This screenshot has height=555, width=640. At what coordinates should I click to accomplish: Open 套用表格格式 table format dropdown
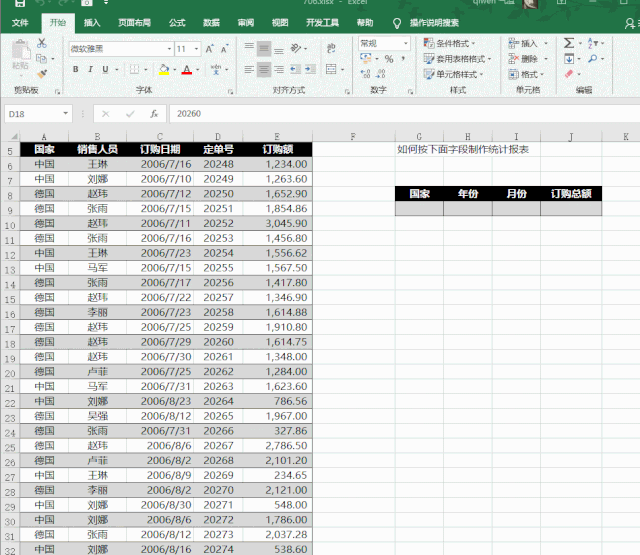(457, 58)
